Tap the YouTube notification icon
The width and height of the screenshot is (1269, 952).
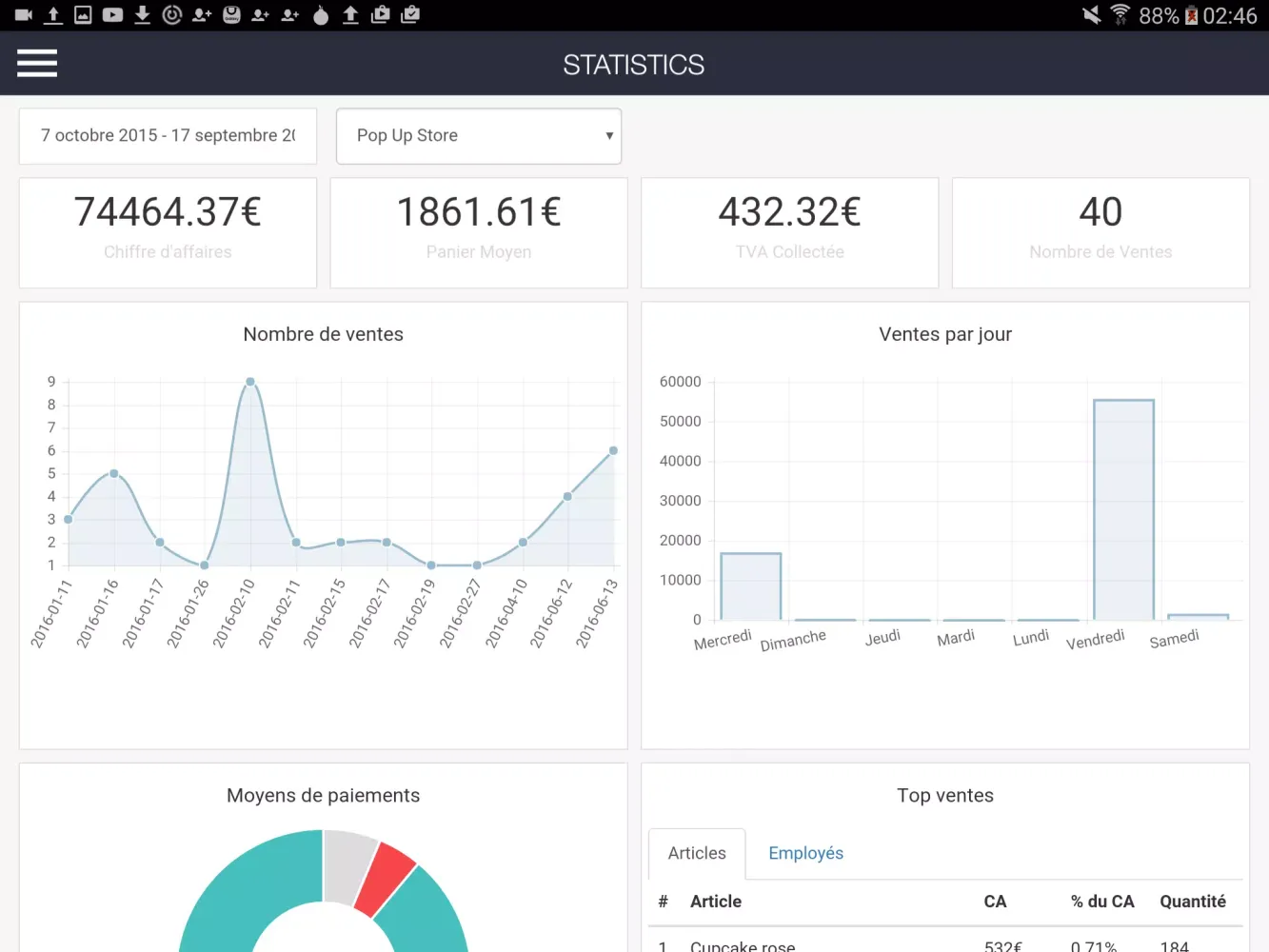[x=112, y=15]
